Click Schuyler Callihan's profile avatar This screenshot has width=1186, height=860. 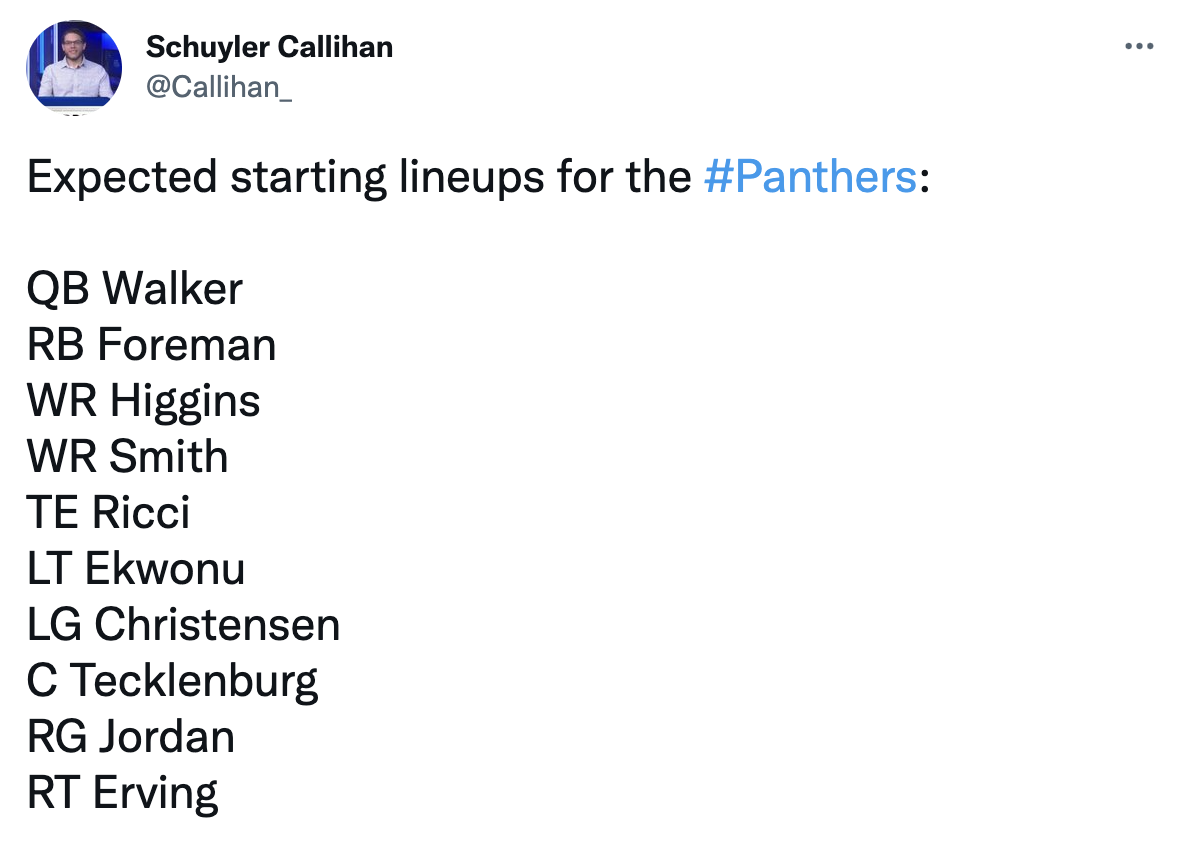tap(74, 67)
